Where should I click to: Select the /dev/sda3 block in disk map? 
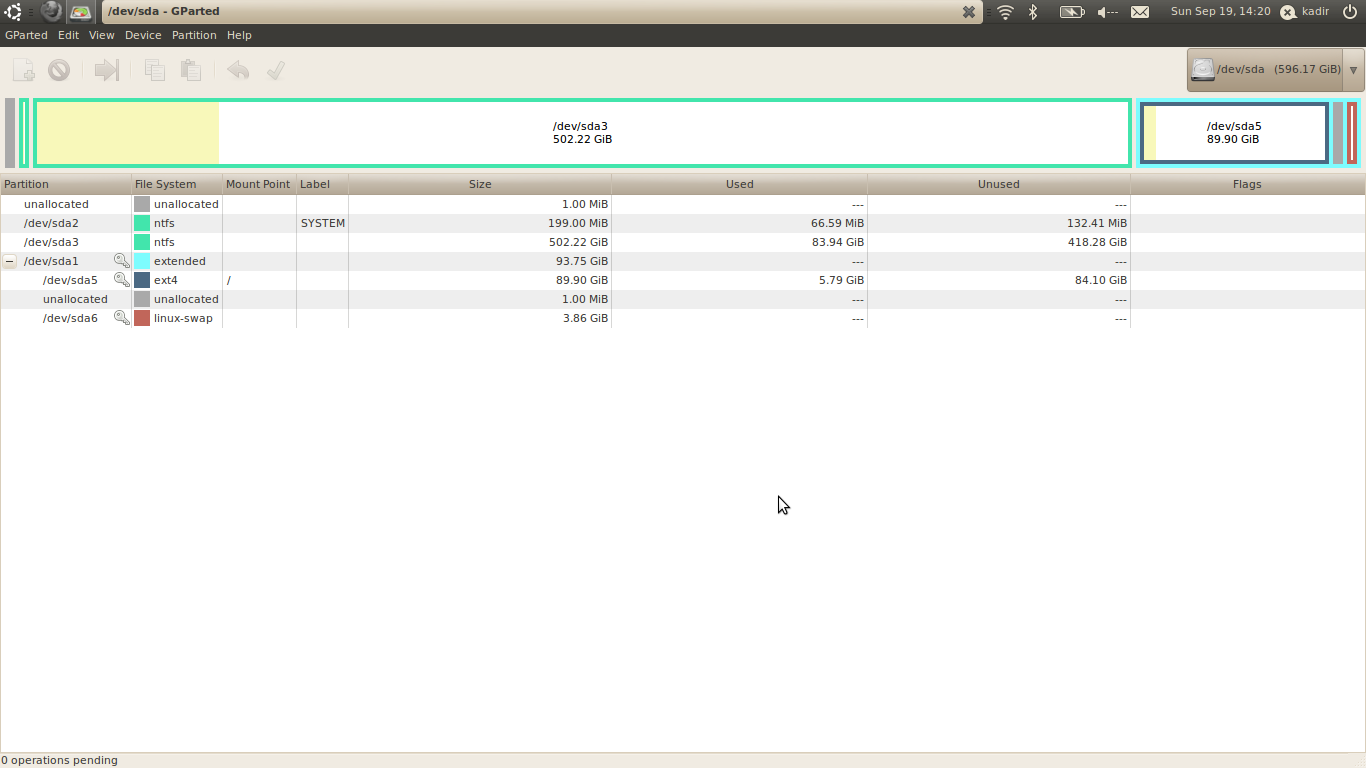(582, 133)
